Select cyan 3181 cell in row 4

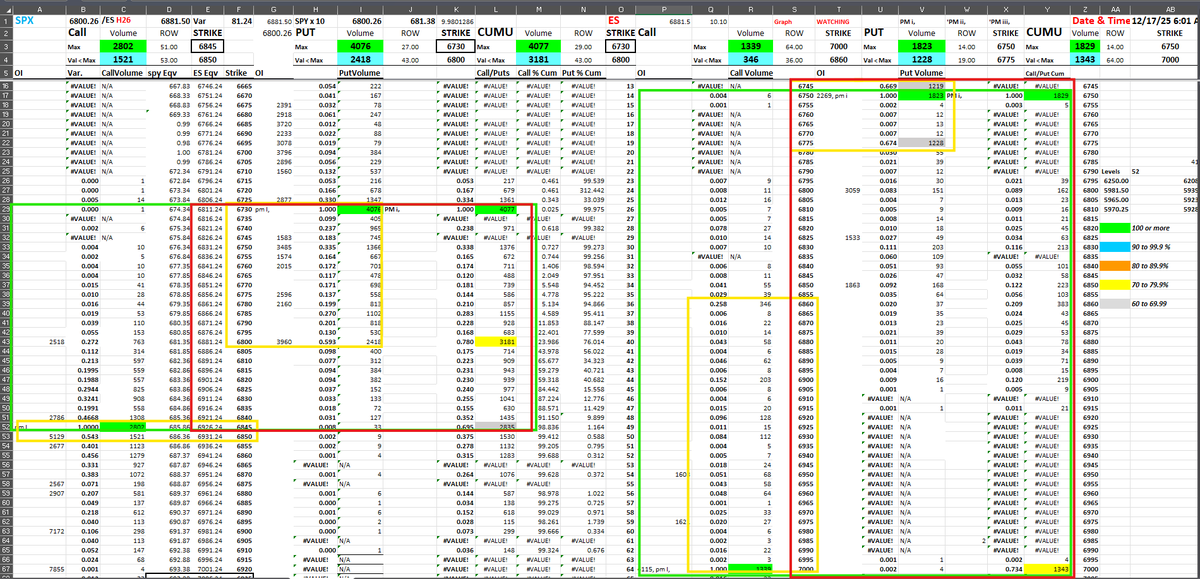point(537,60)
